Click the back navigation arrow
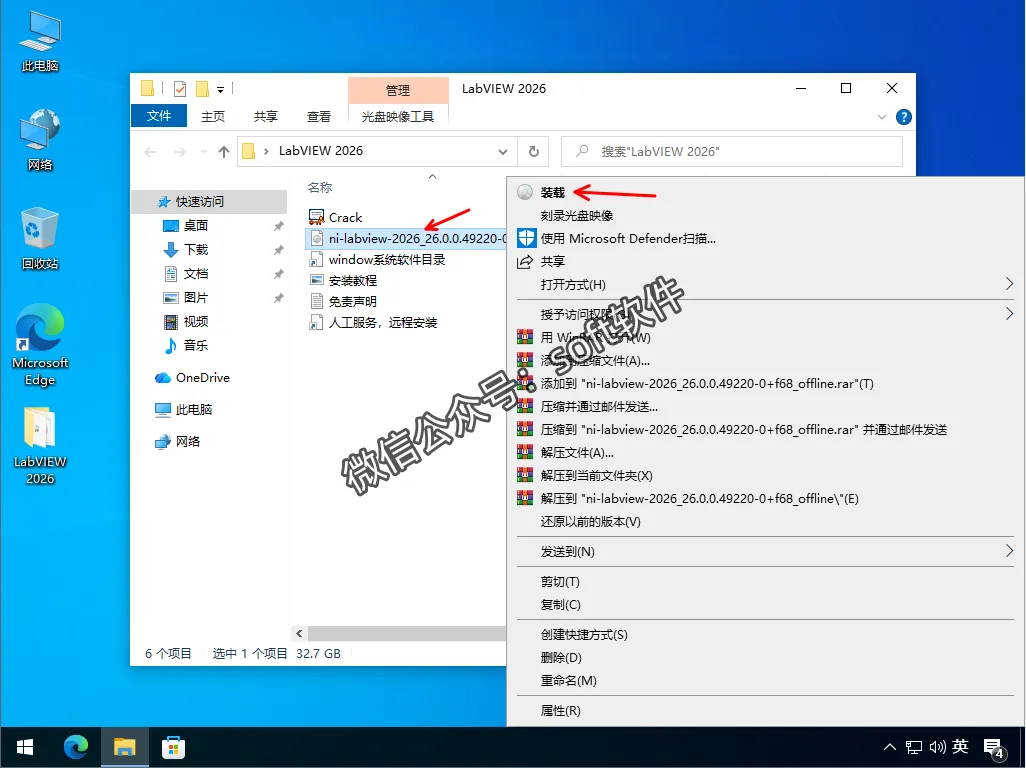 pos(150,152)
